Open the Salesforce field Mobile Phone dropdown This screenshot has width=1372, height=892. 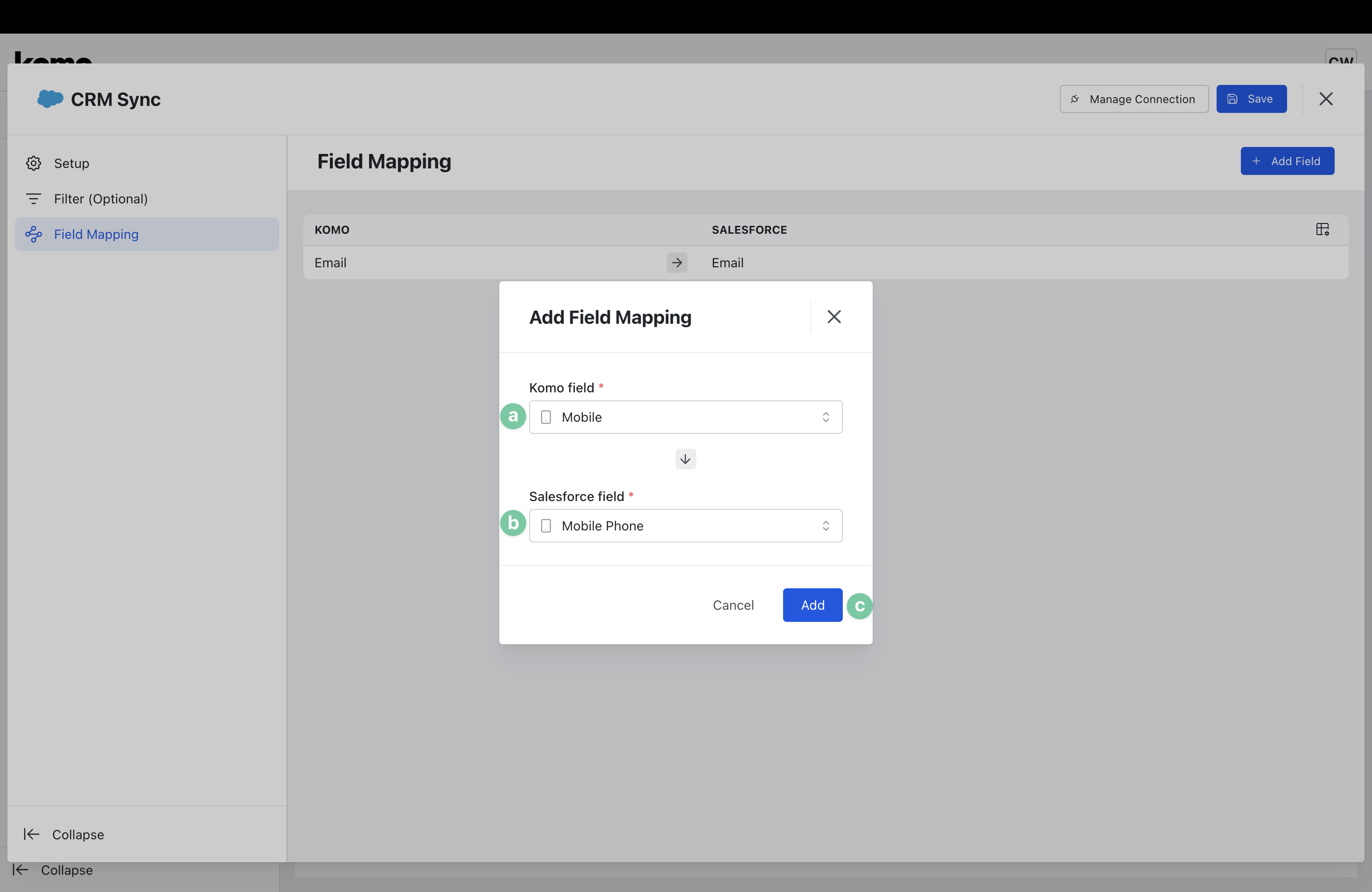[685, 525]
